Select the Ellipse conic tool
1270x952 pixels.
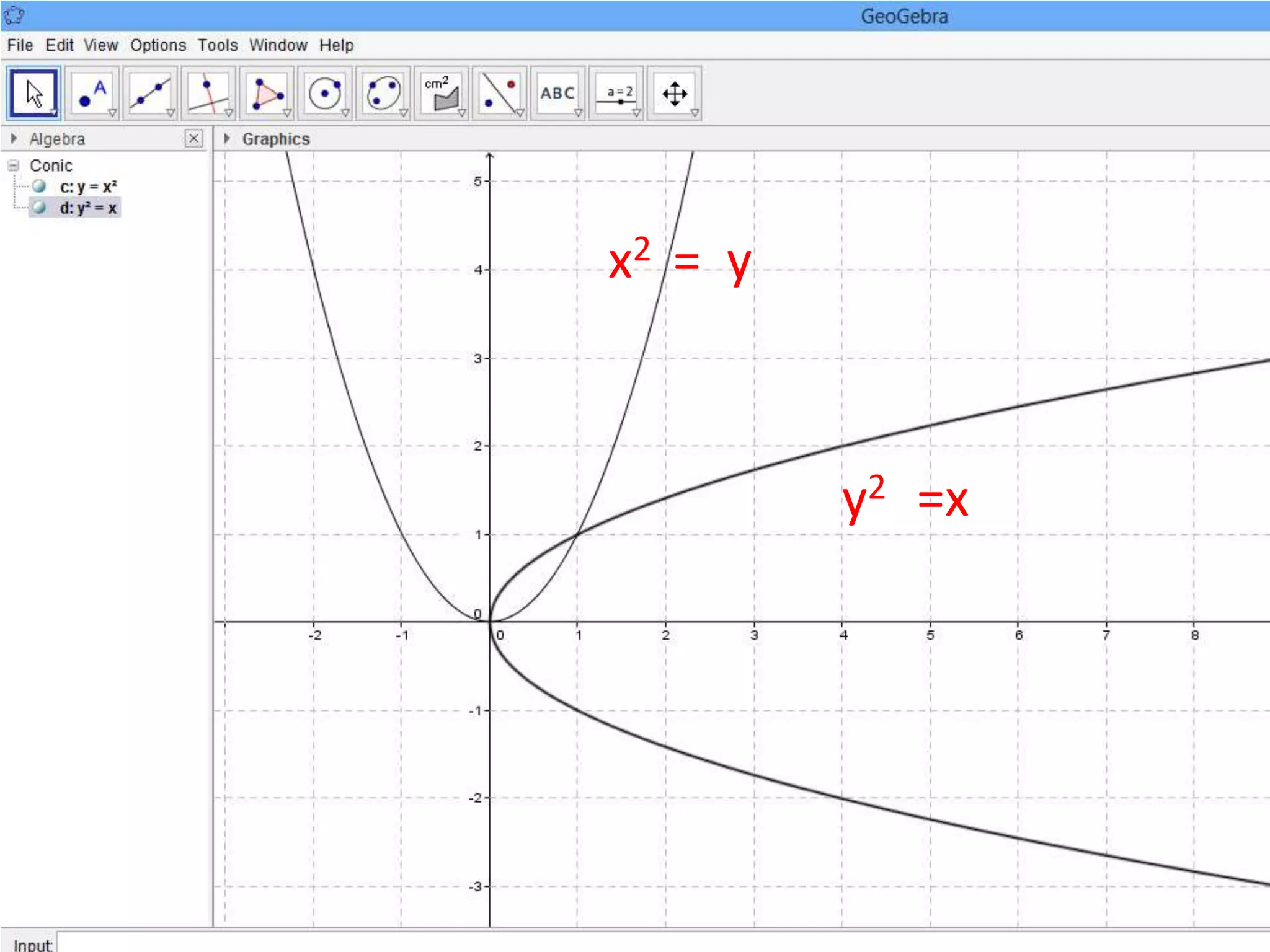(x=383, y=94)
